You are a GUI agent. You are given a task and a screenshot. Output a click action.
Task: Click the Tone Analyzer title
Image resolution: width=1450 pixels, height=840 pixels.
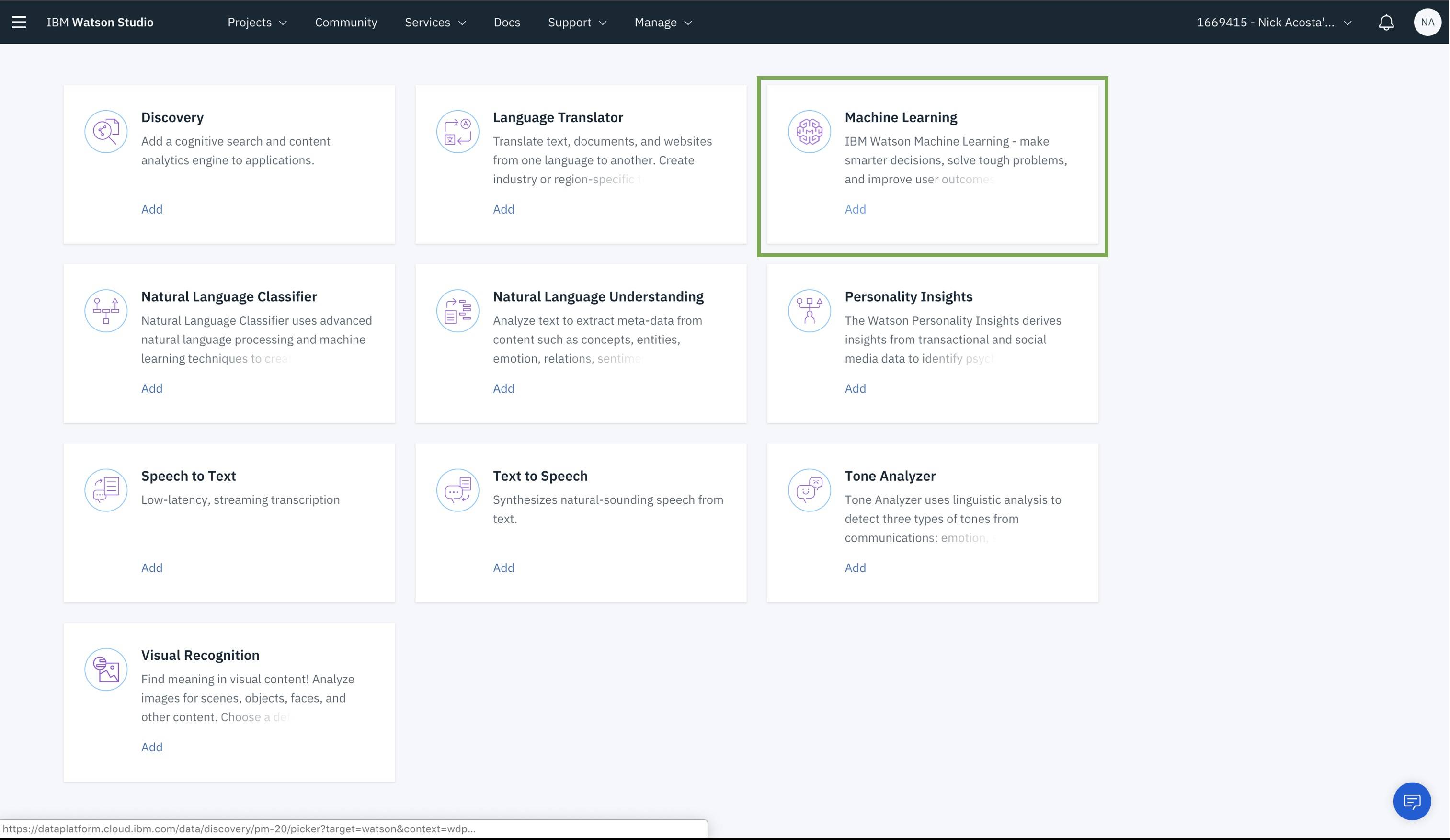(890, 476)
